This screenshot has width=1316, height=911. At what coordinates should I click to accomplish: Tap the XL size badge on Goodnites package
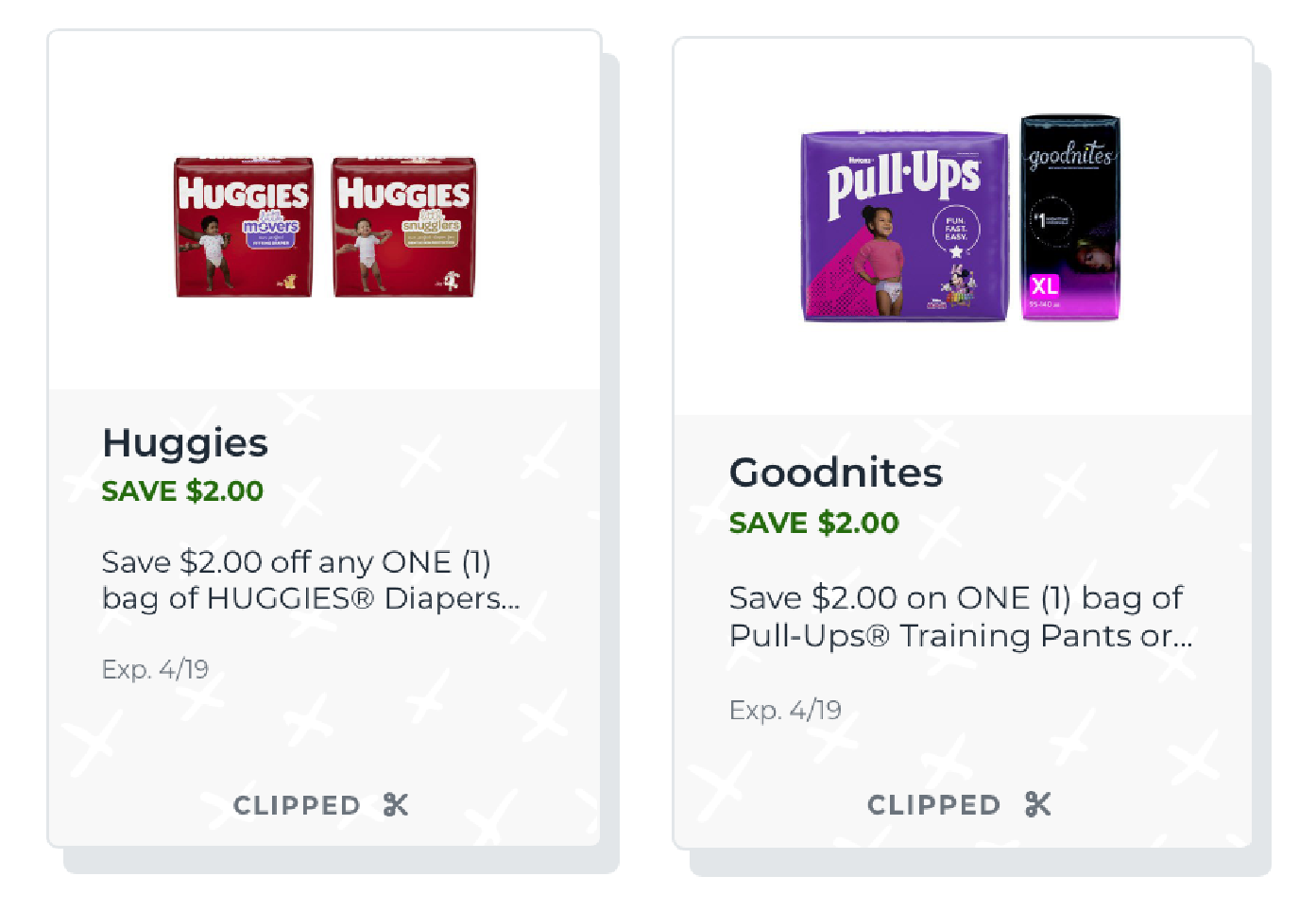(1044, 285)
